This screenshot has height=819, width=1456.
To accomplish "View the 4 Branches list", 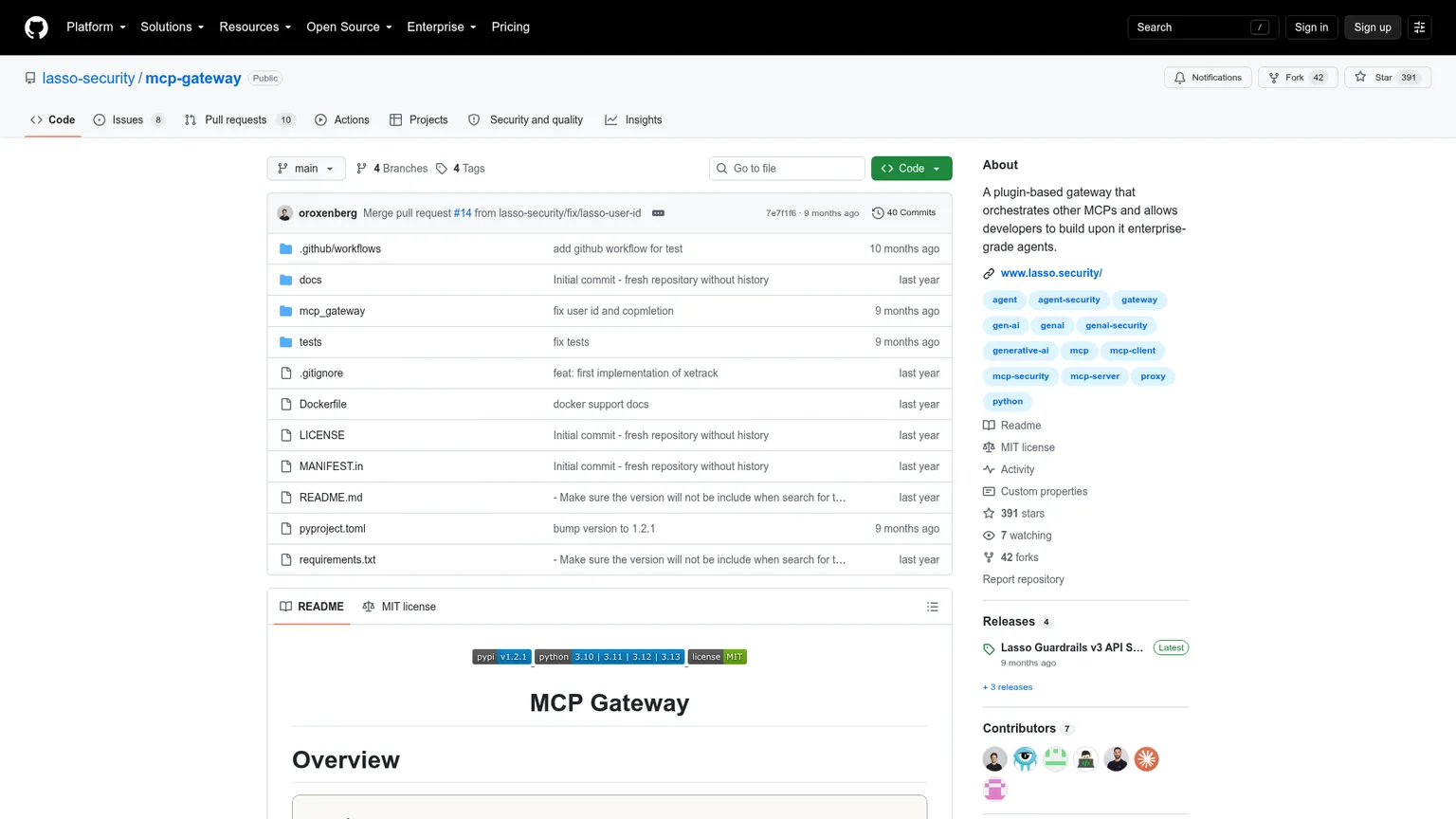I will click(x=391, y=169).
